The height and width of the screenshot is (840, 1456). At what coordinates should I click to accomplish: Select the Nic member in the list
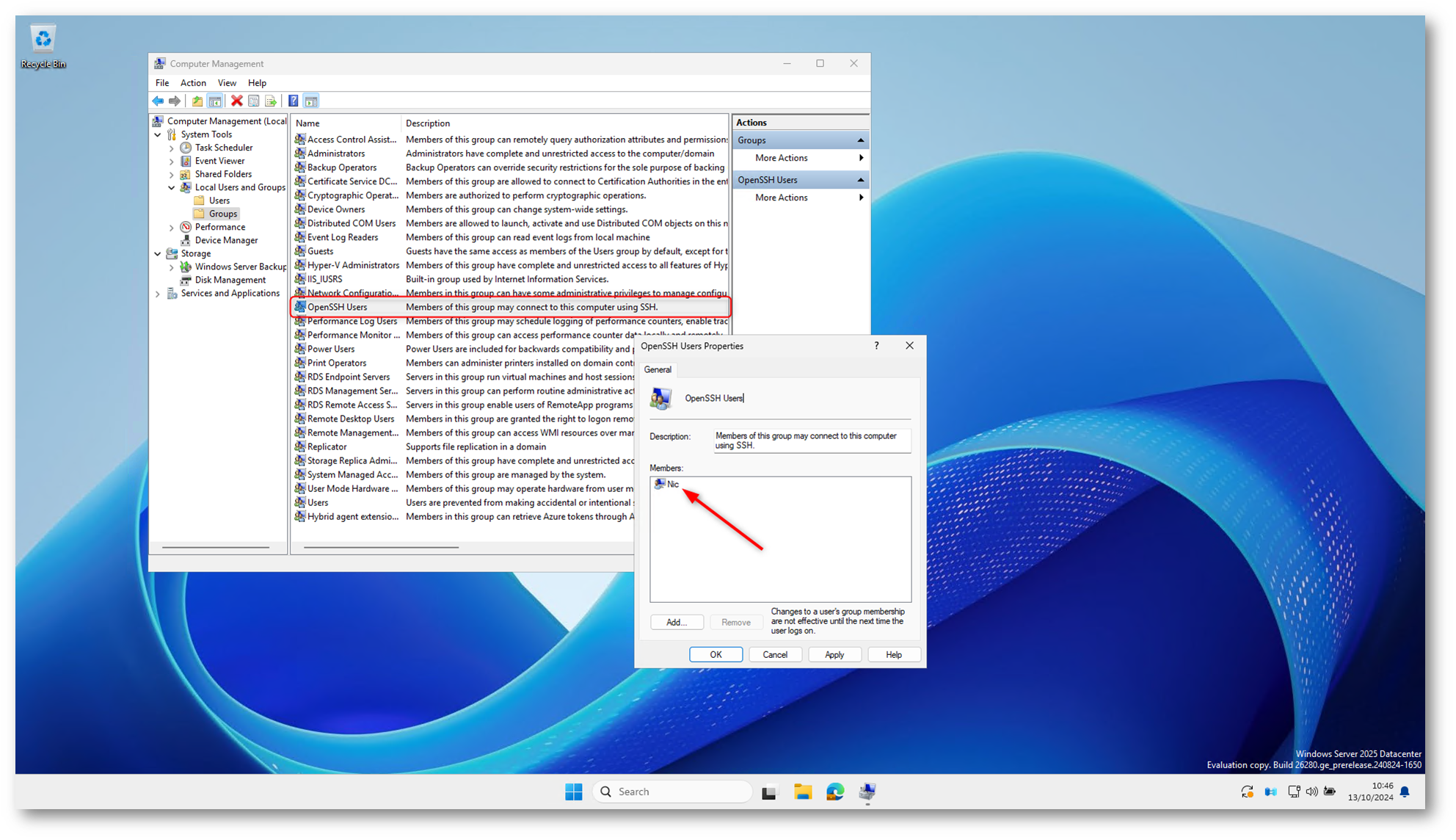667,484
